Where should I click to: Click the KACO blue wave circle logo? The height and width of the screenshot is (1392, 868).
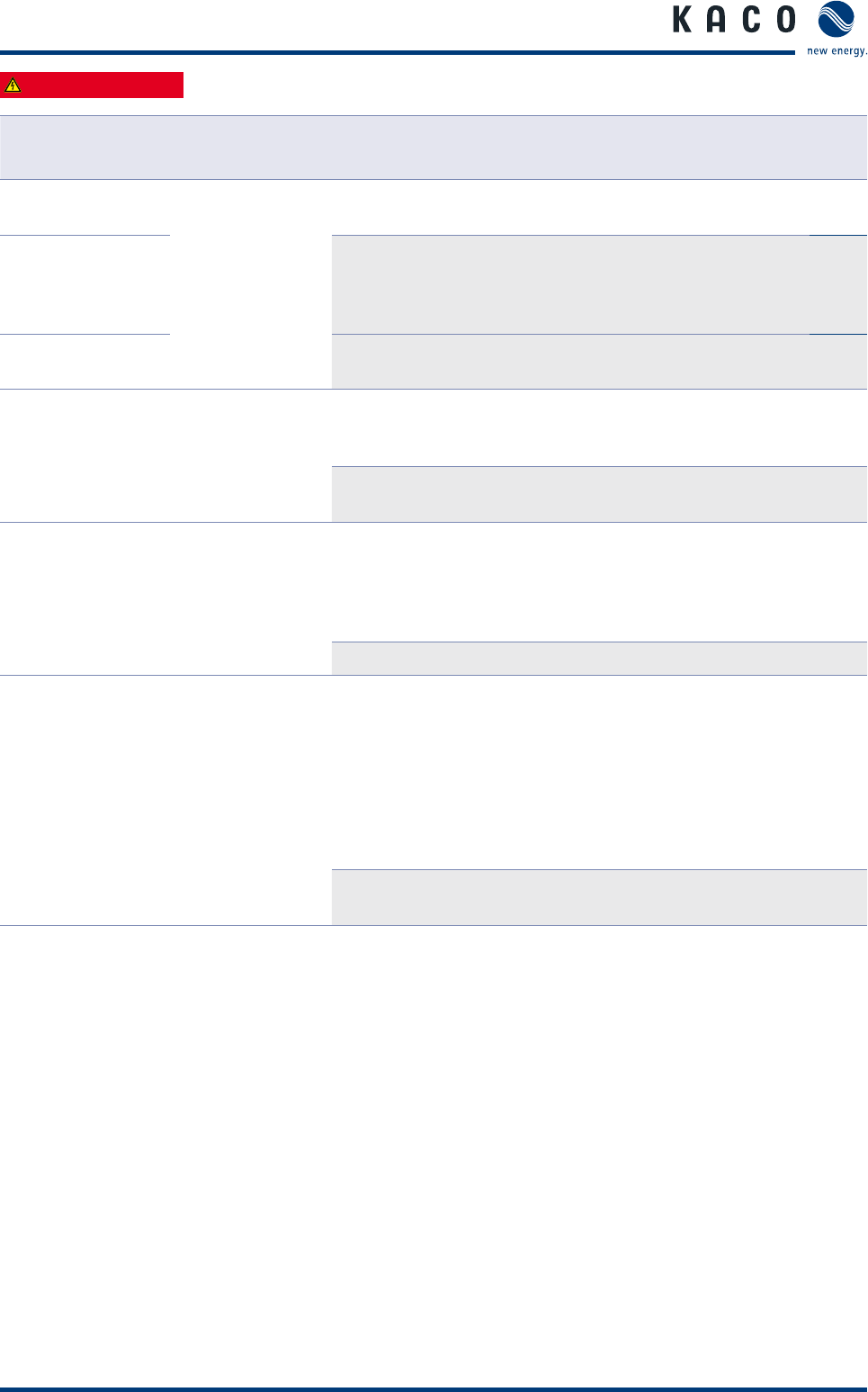(837, 20)
